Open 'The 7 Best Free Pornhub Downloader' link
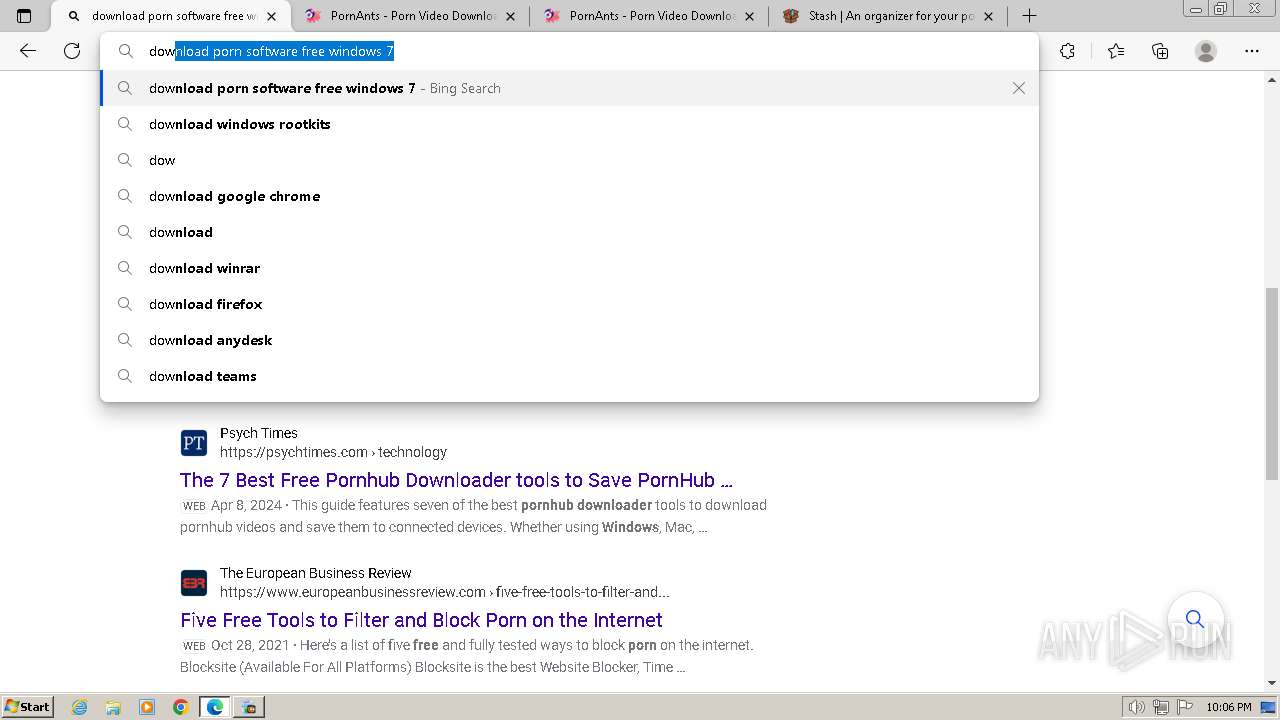The image size is (1280, 720). tap(456, 480)
